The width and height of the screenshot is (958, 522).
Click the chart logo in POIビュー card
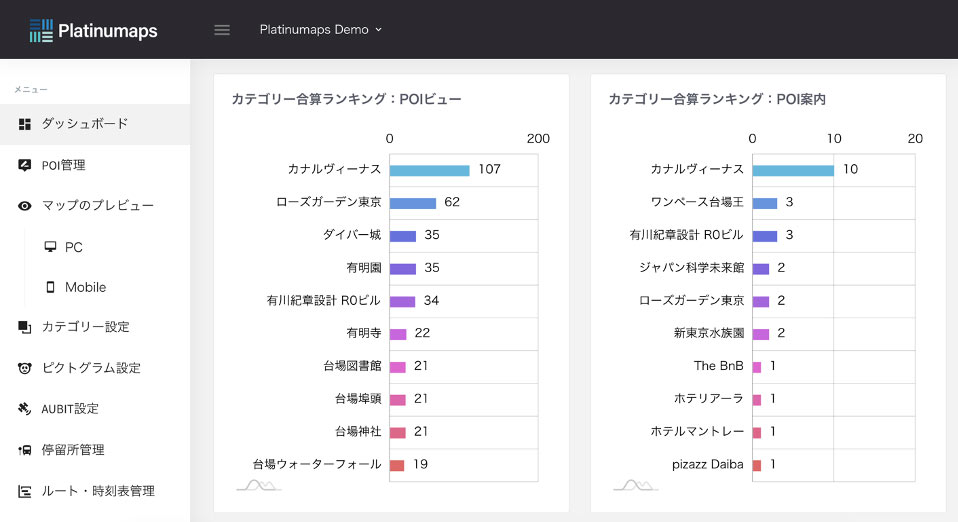(x=258, y=485)
